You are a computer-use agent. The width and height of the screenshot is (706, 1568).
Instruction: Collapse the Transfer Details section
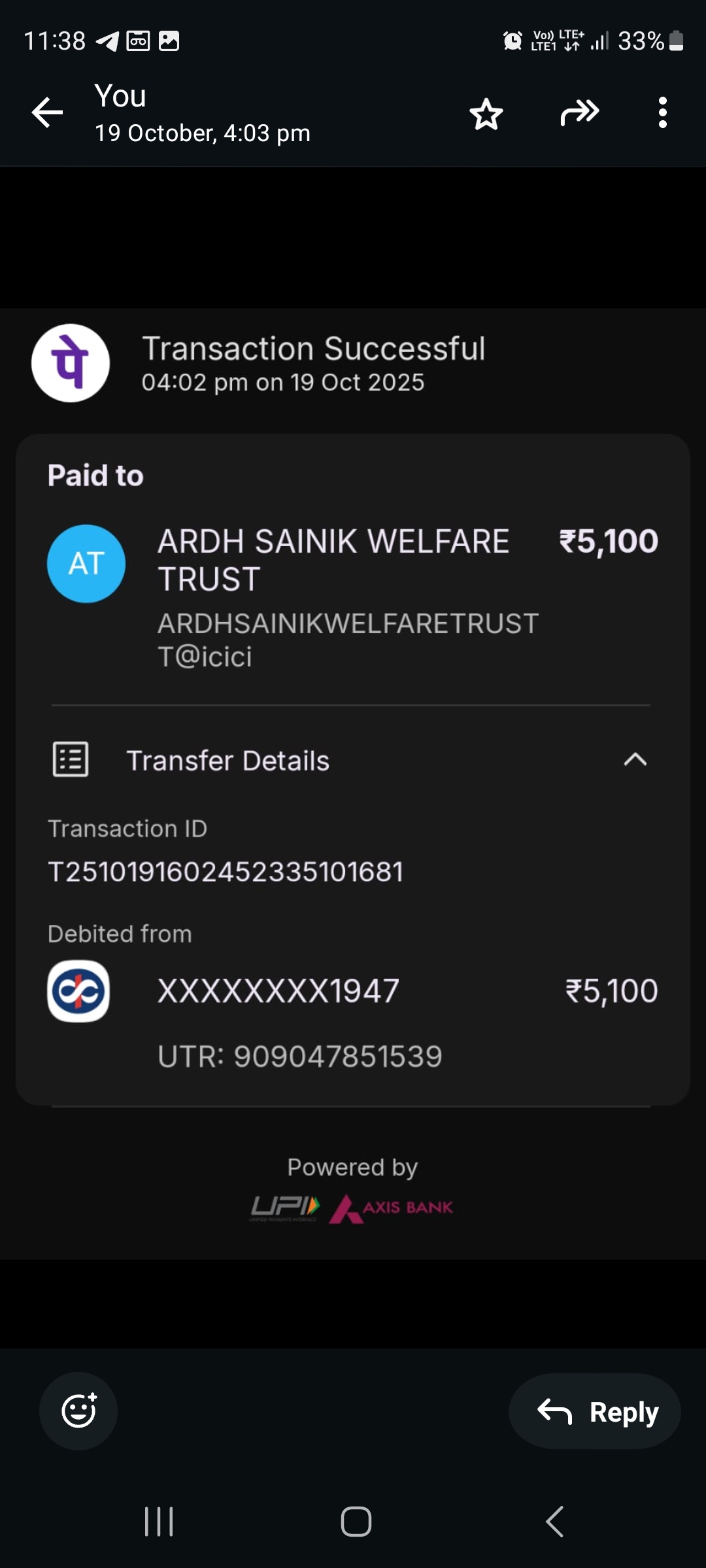(x=635, y=760)
